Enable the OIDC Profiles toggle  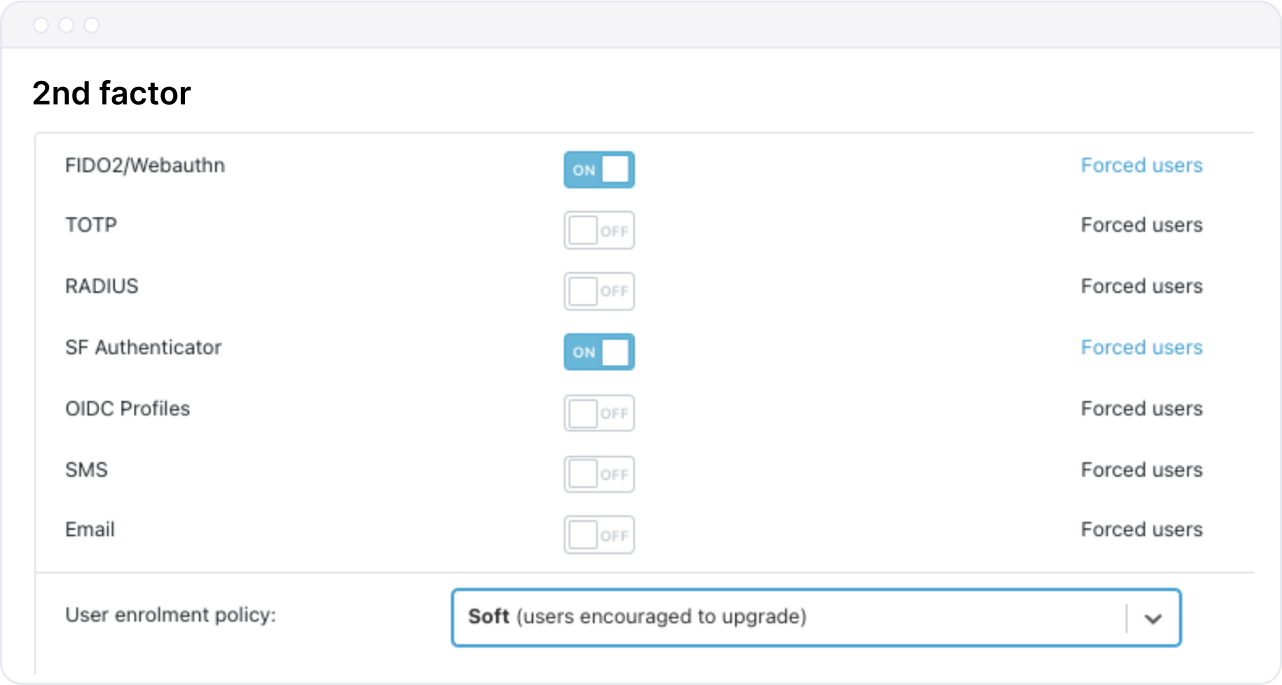point(599,413)
